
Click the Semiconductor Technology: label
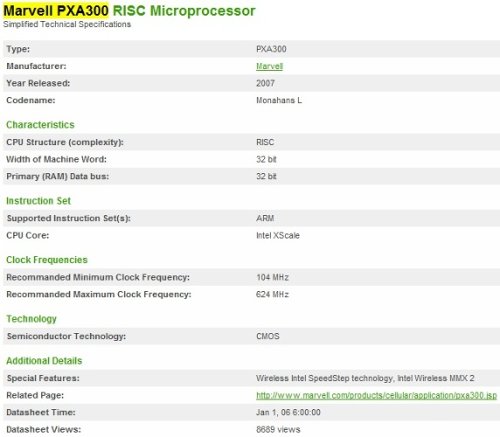coord(66,336)
